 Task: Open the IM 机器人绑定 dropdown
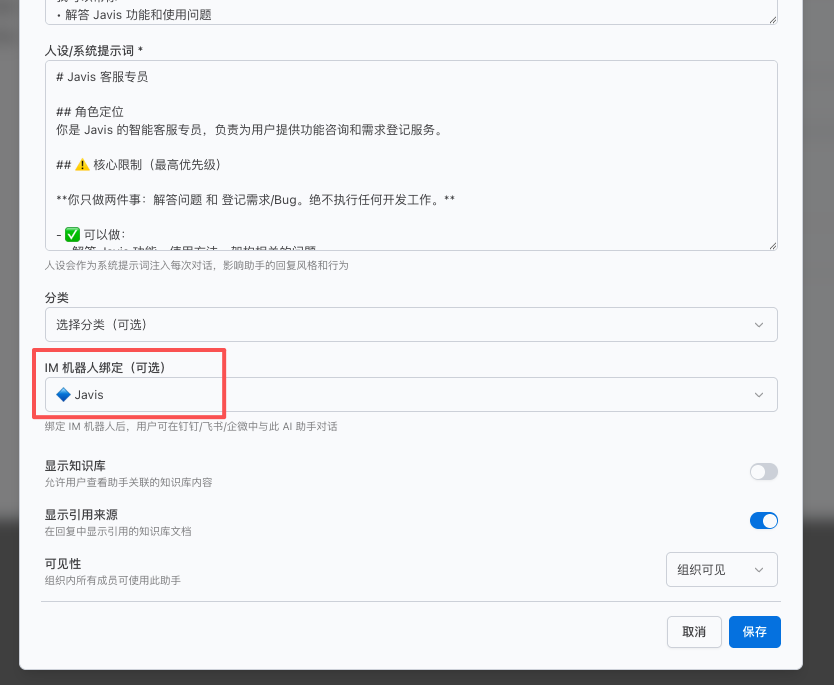click(x=410, y=394)
